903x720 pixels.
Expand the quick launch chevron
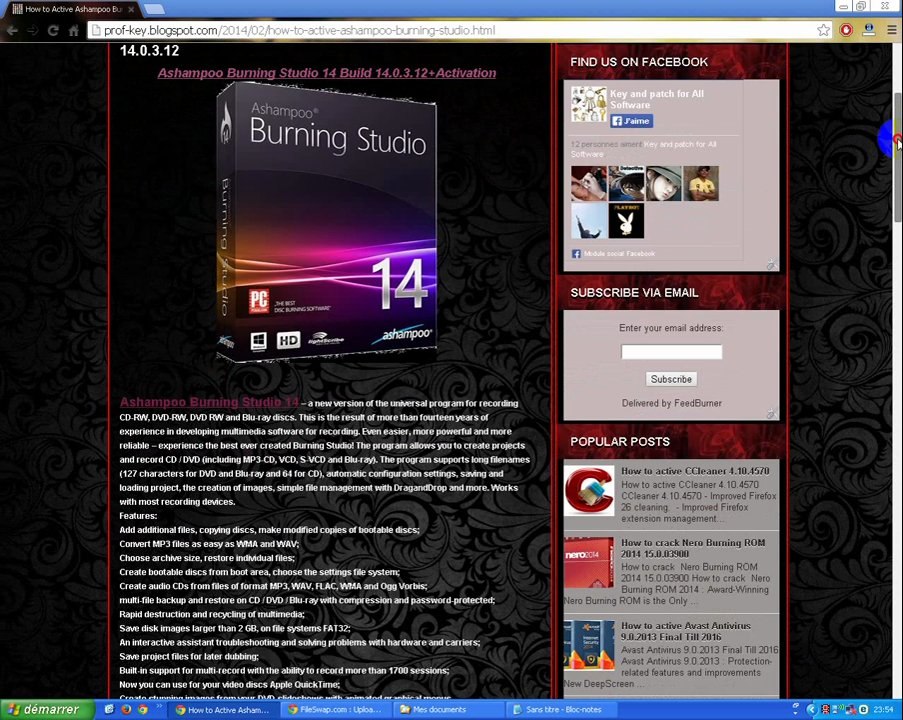(x=159, y=706)
